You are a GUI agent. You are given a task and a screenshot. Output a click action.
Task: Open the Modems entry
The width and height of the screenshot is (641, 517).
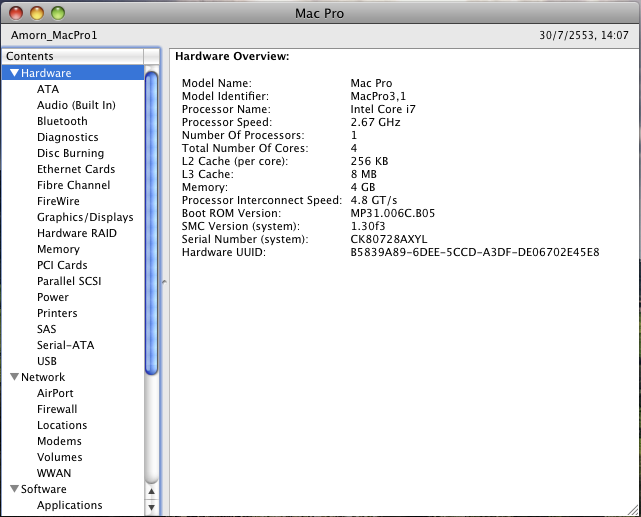(59, 441)
